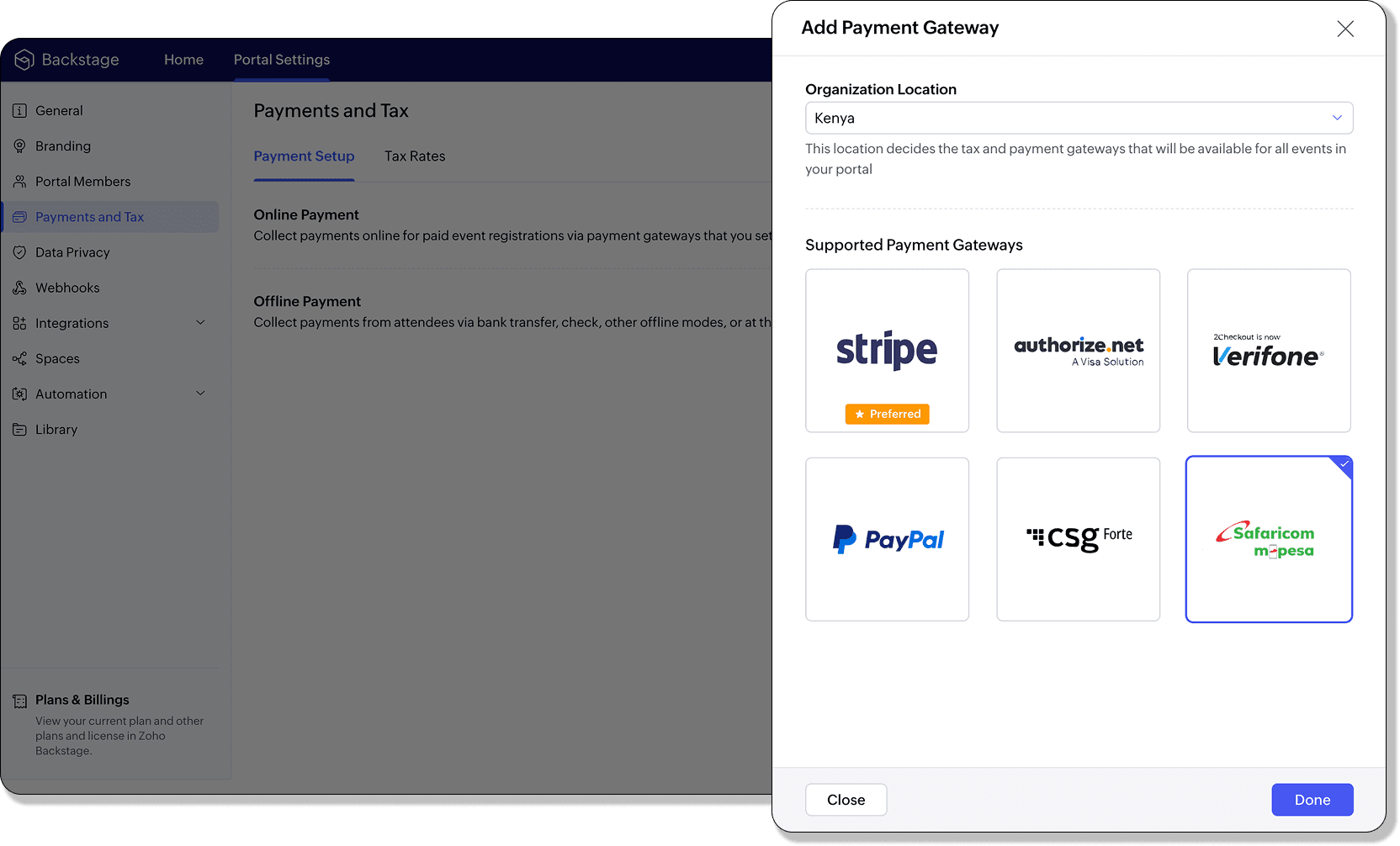This screenshot has height=846, width=1400.
Task: Click the Online Payment section heading
Action: [306, 215]
